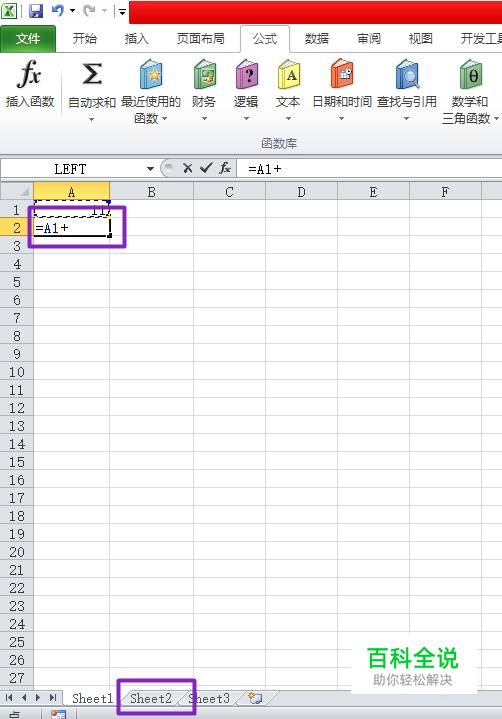Select row 10 header
502x719 pixels.
point(17,372)
